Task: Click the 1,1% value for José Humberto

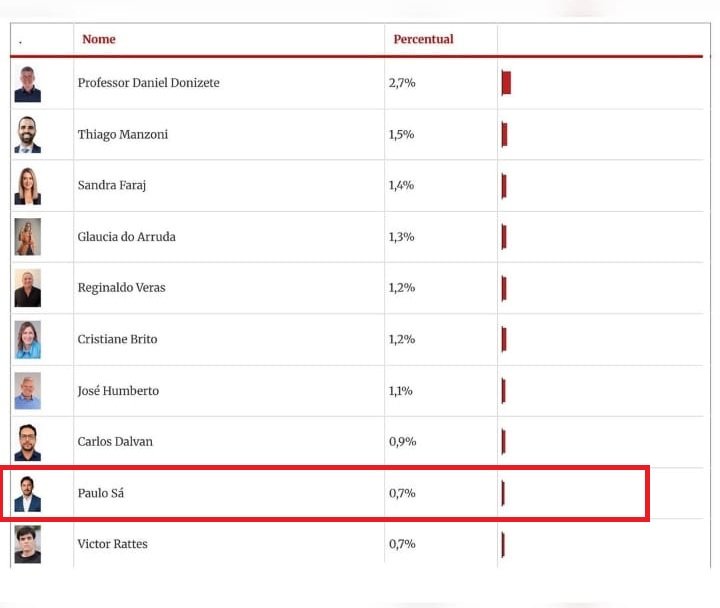Action: click(x=400, y=391)
